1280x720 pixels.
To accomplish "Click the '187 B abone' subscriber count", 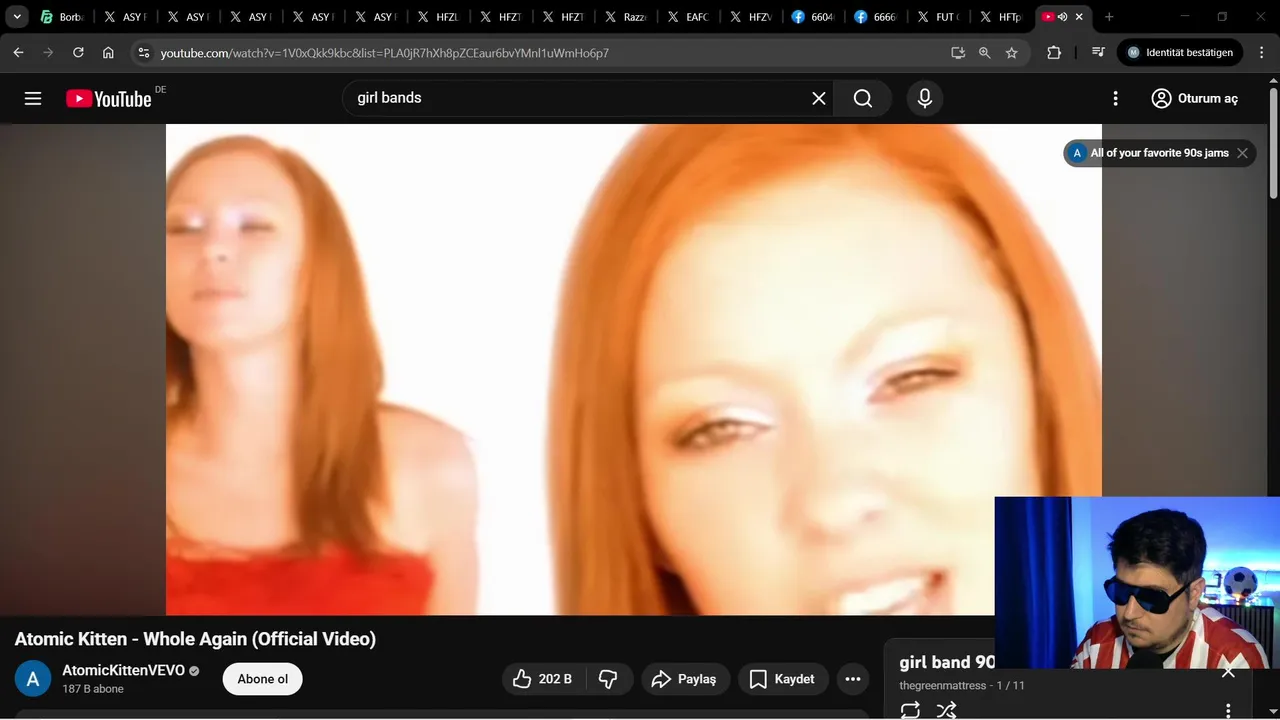I will (93, 689).
